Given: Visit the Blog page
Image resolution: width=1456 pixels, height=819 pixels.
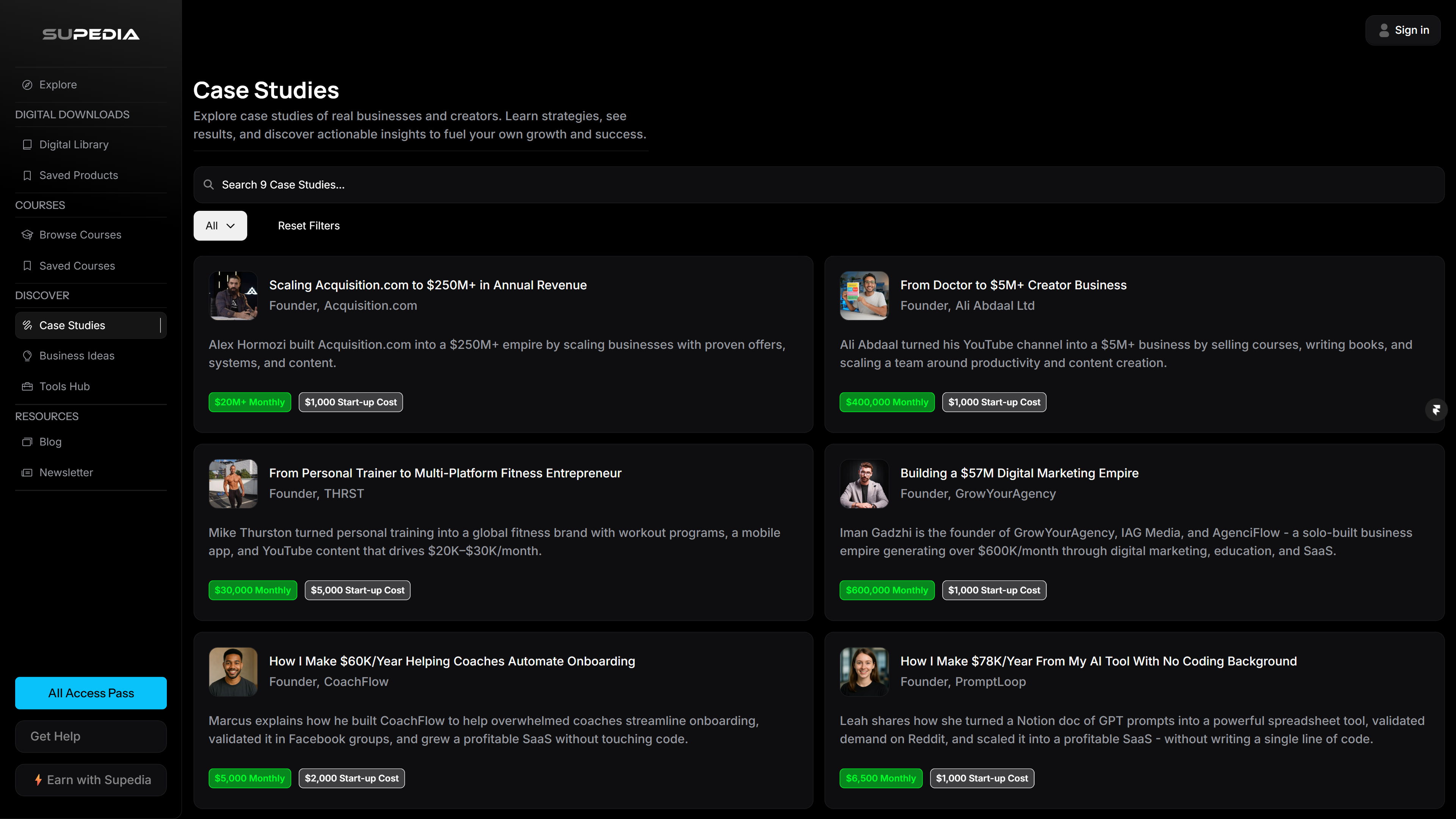Looking at the screenshot, I should [x=91, y=442].
